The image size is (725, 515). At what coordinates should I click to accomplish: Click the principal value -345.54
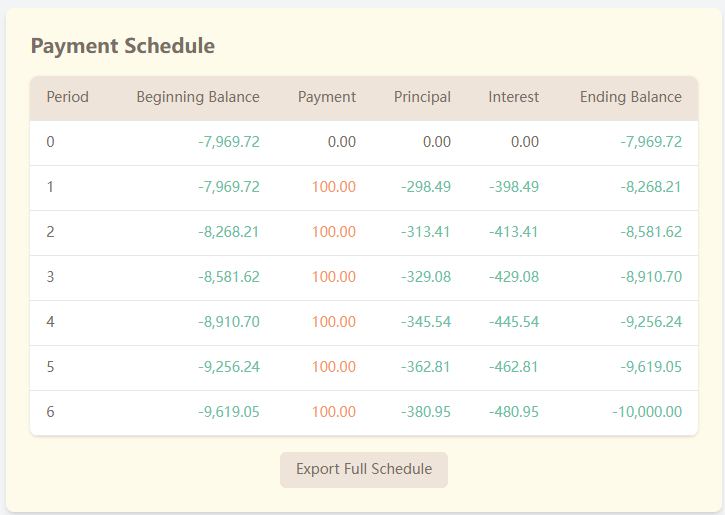426,322
